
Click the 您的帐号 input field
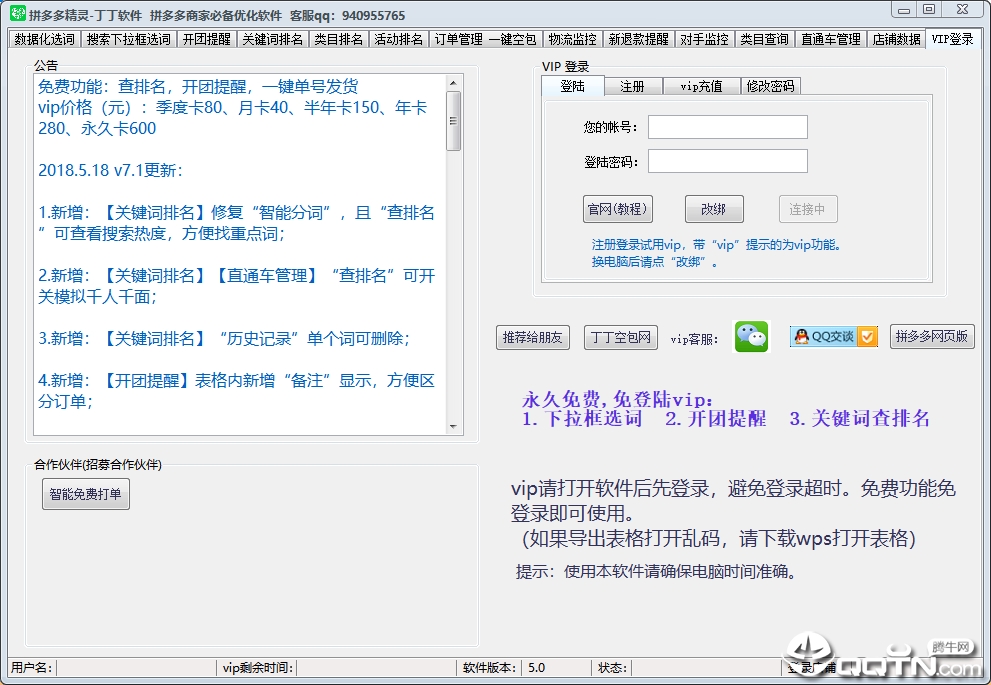coord(727,127)
